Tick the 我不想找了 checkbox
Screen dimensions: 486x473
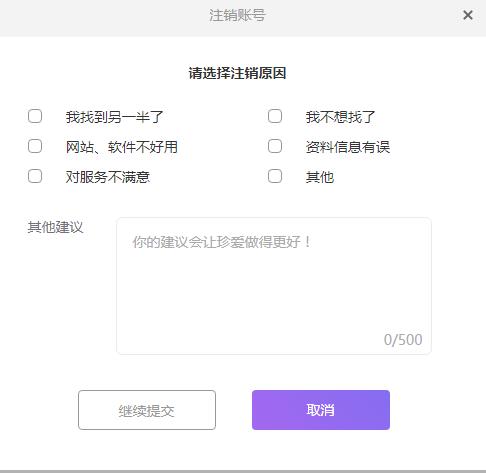tap(275, 116)
